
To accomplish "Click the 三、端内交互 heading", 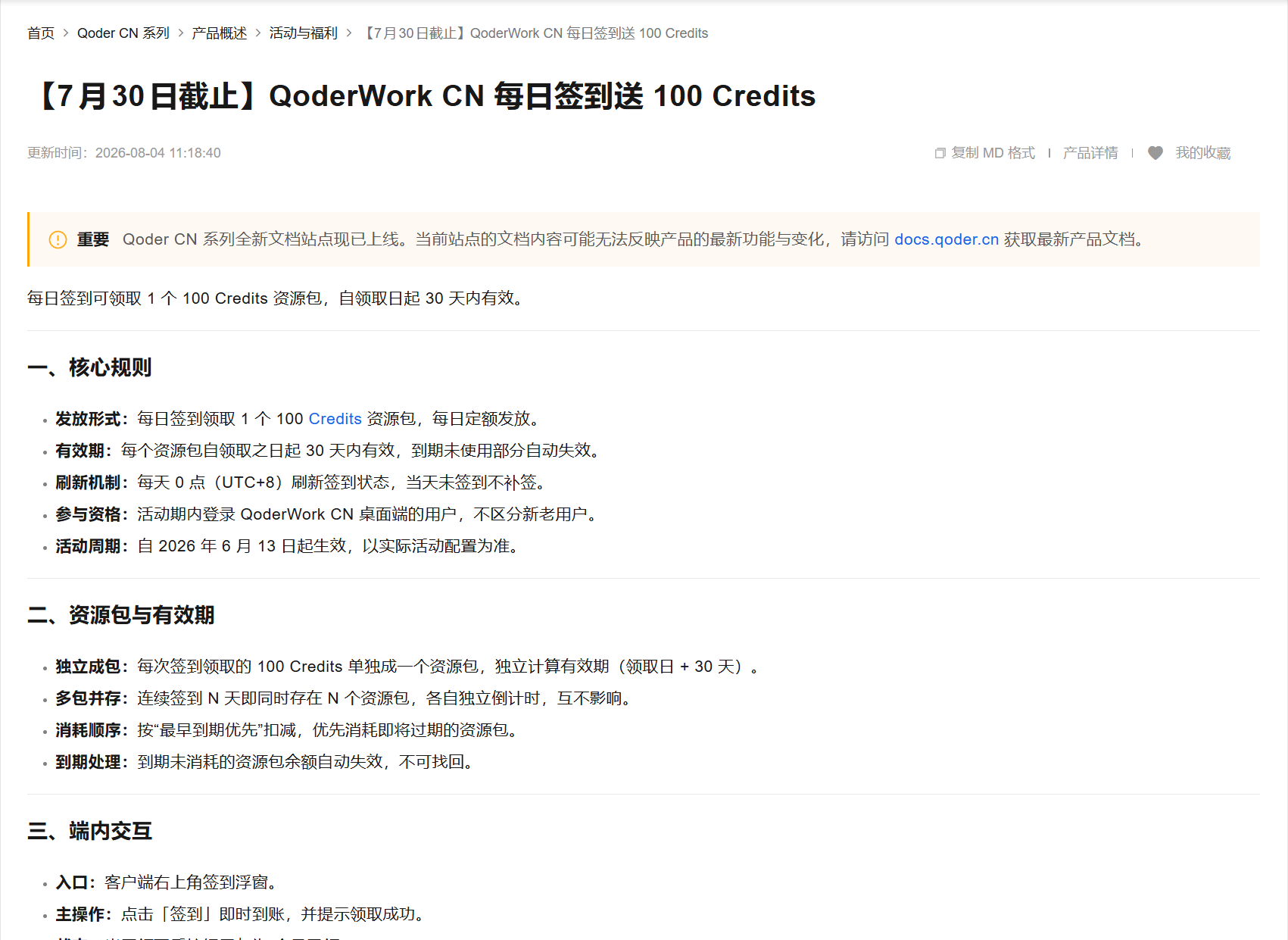I will point(90,831).
